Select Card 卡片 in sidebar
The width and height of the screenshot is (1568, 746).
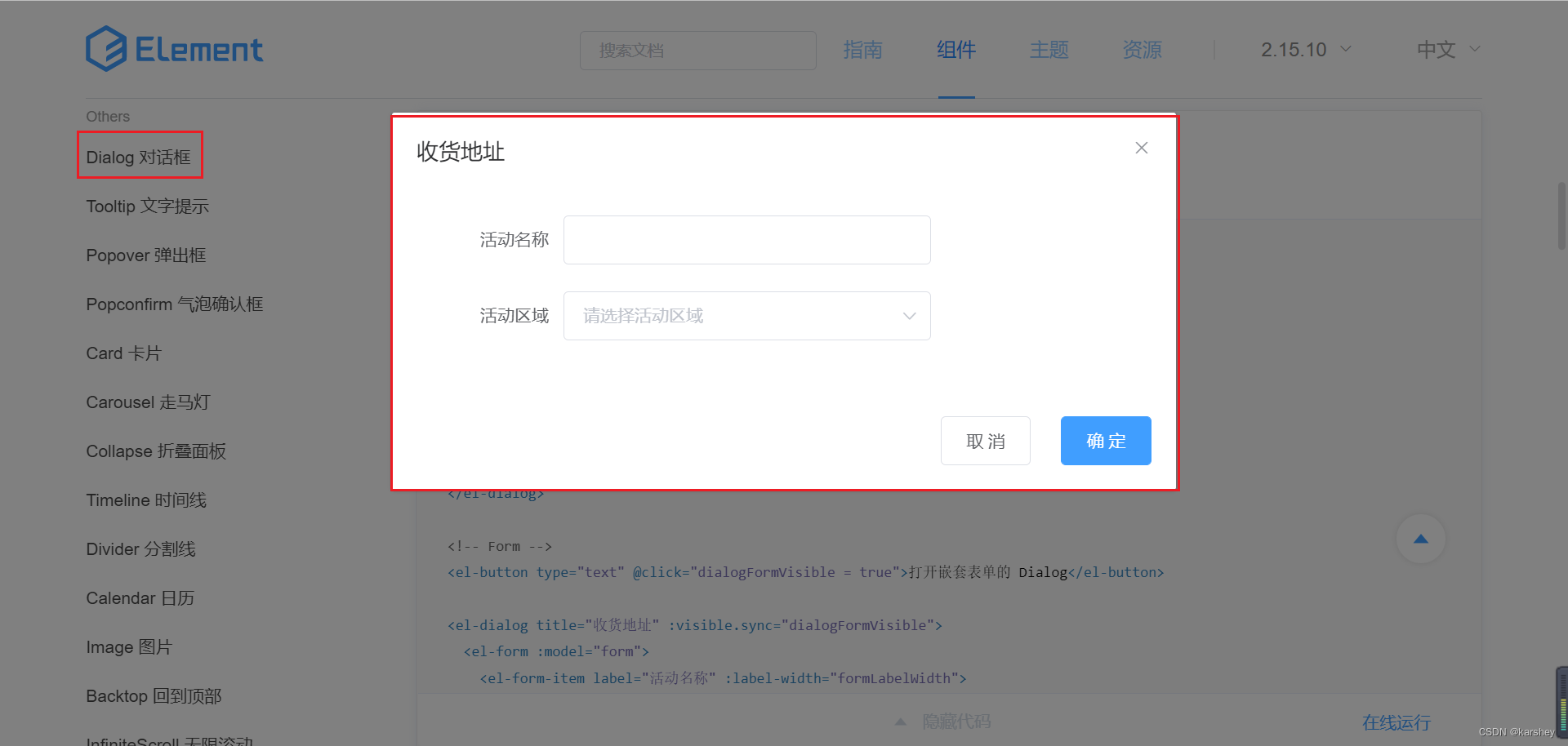point(124,353)
